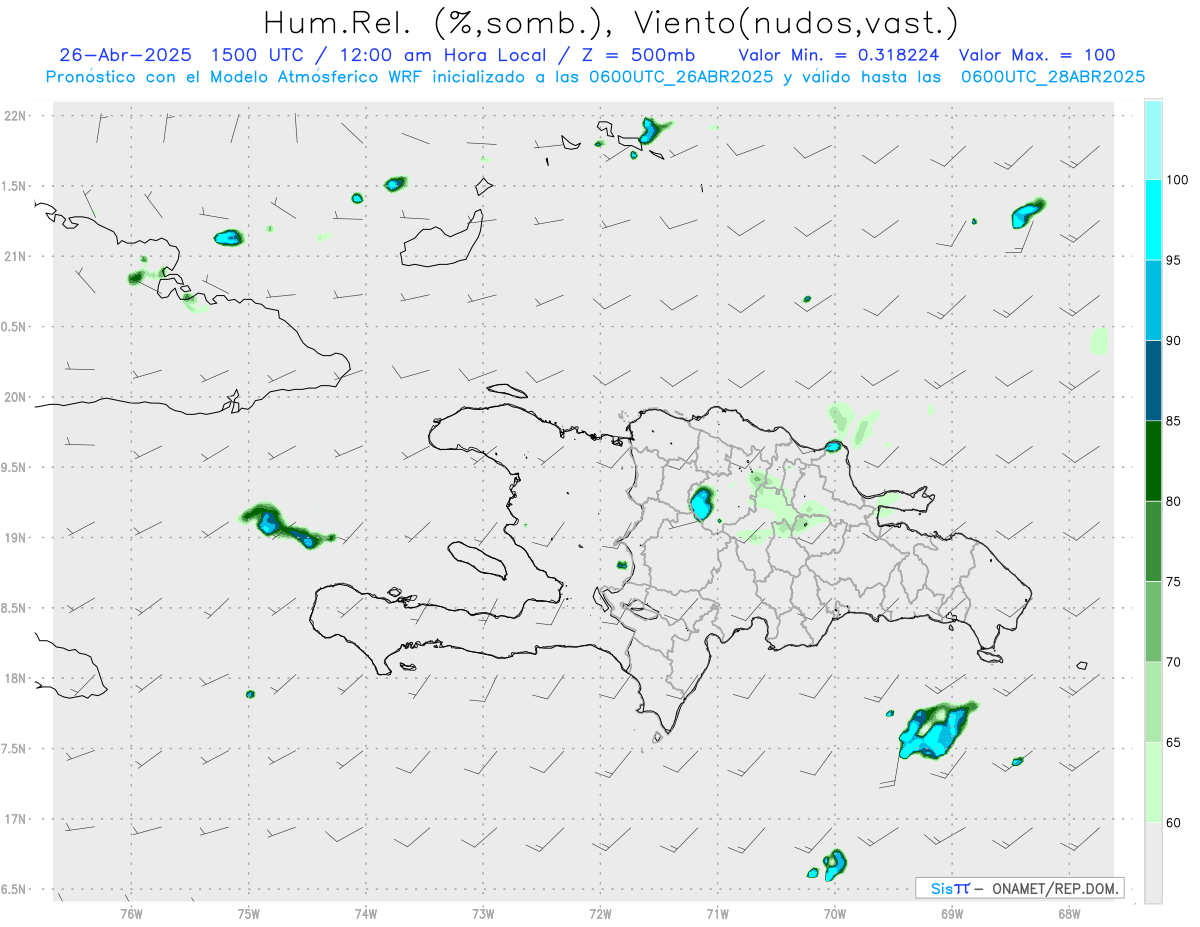Image resolution: width=1200 pixels, height=927 pixels.
Task: Click the dark blue 85–90 colorbar segment
Action: (x=1153, y=381)
